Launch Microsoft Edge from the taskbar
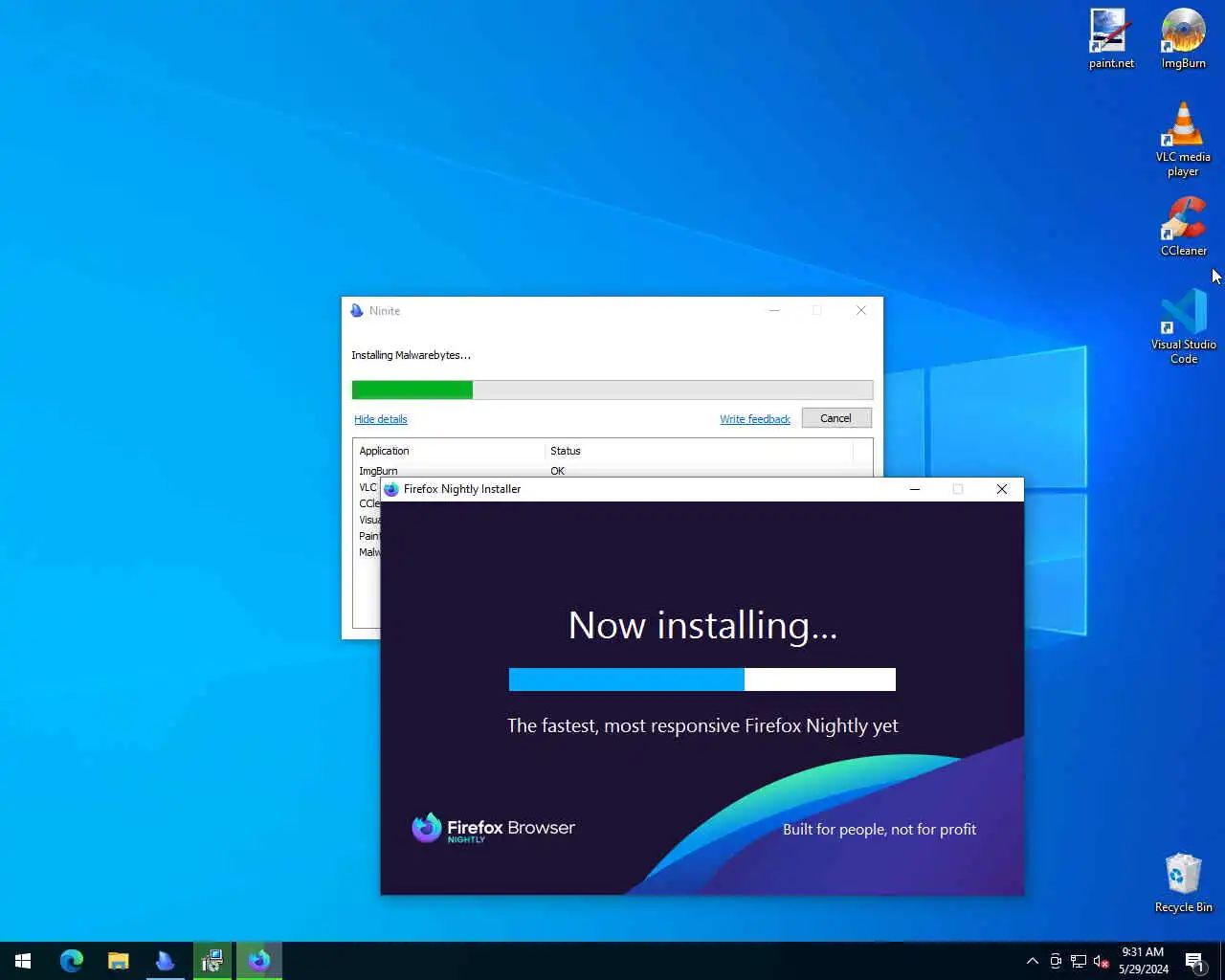1225x980 pixels. pos(72,961)
